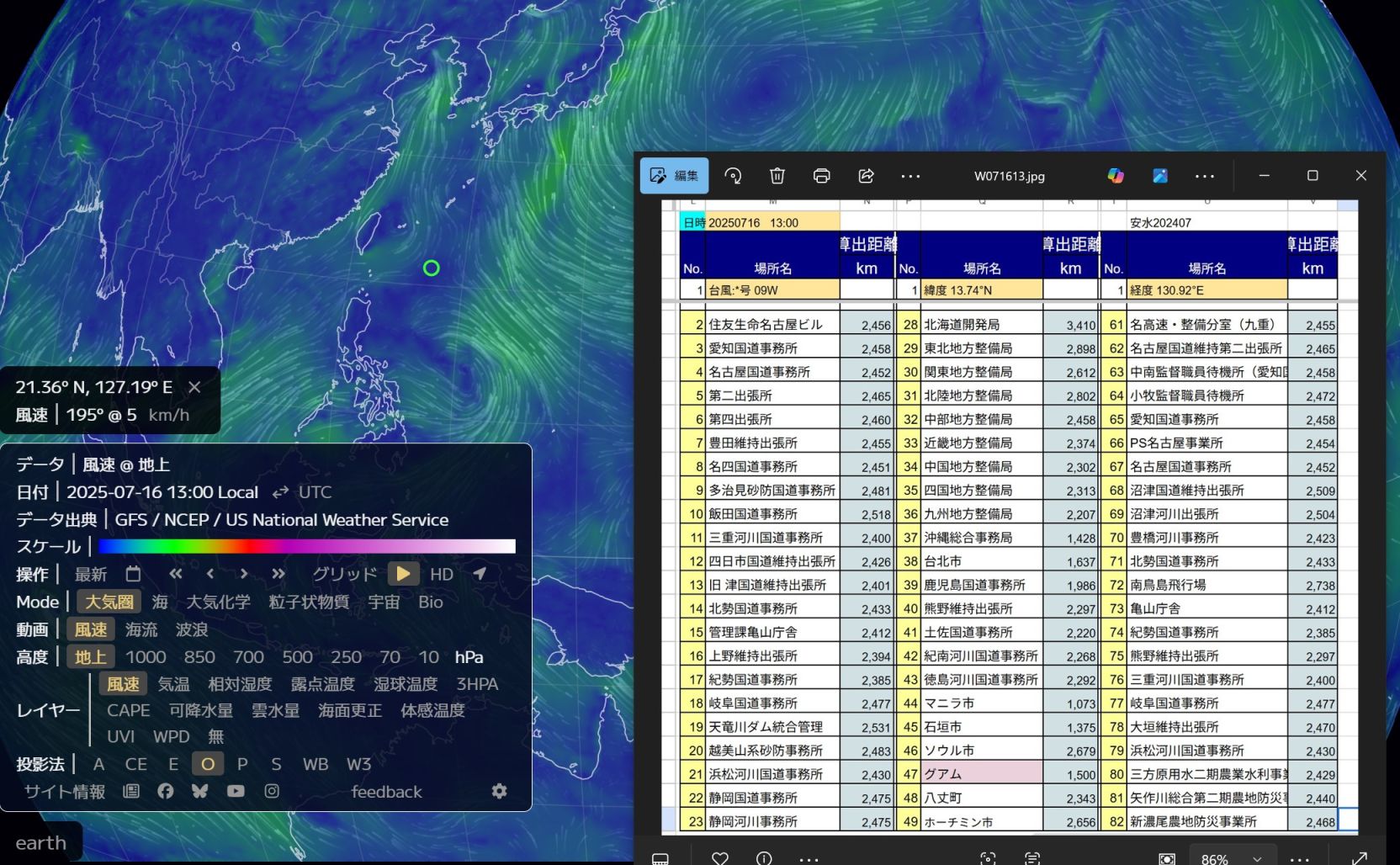
Task: Show the filmstrip in Photos
Action: 660,858
